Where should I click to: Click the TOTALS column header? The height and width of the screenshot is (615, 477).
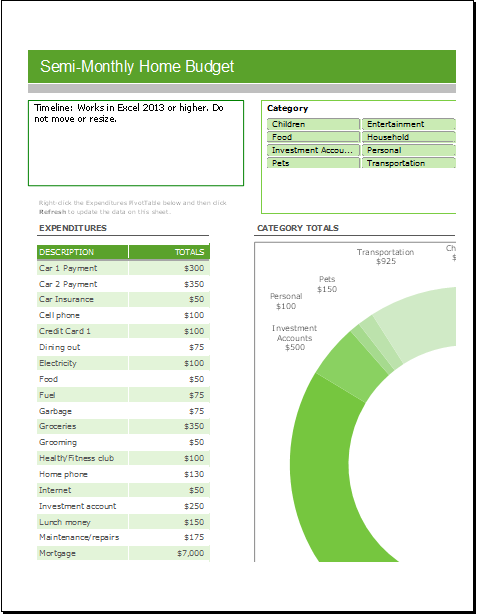169,252
